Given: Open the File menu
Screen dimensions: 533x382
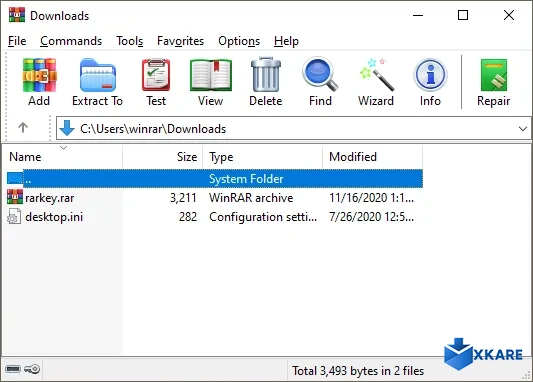Looking at the screenshot, I should click(x=17, y=41).
